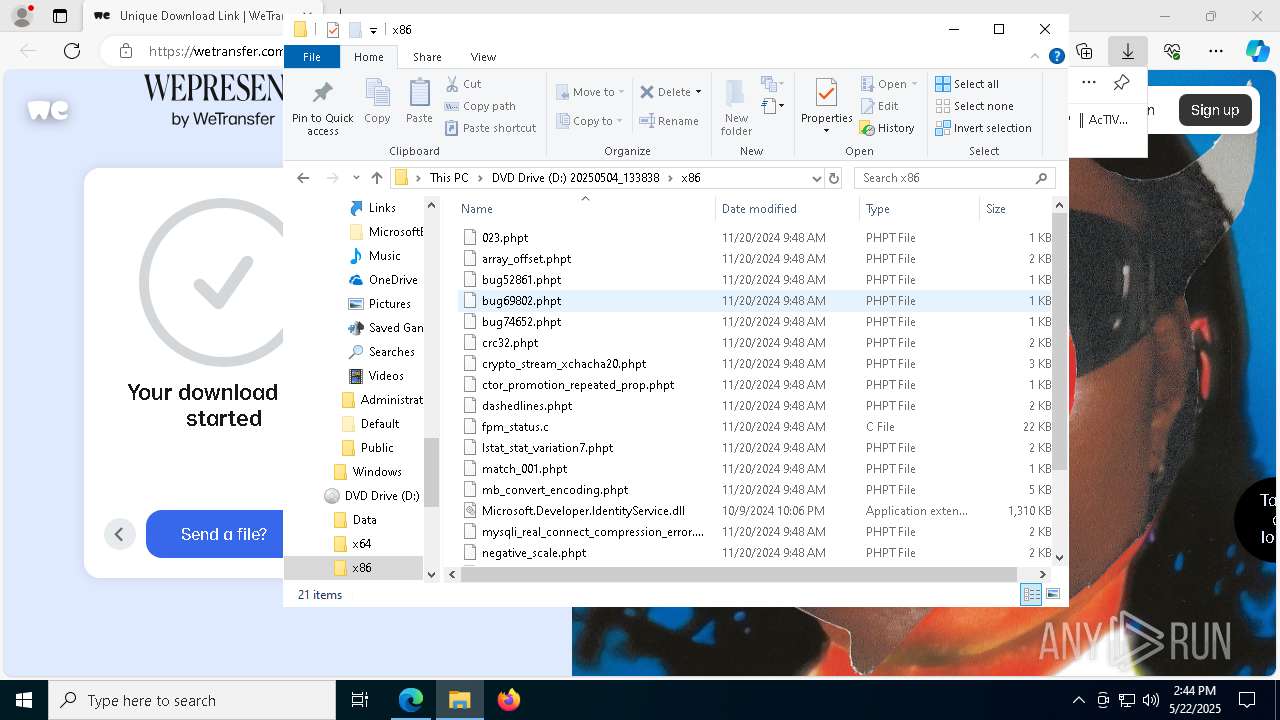Click the file list vertical scrollbar

(x=1060, y=340)
